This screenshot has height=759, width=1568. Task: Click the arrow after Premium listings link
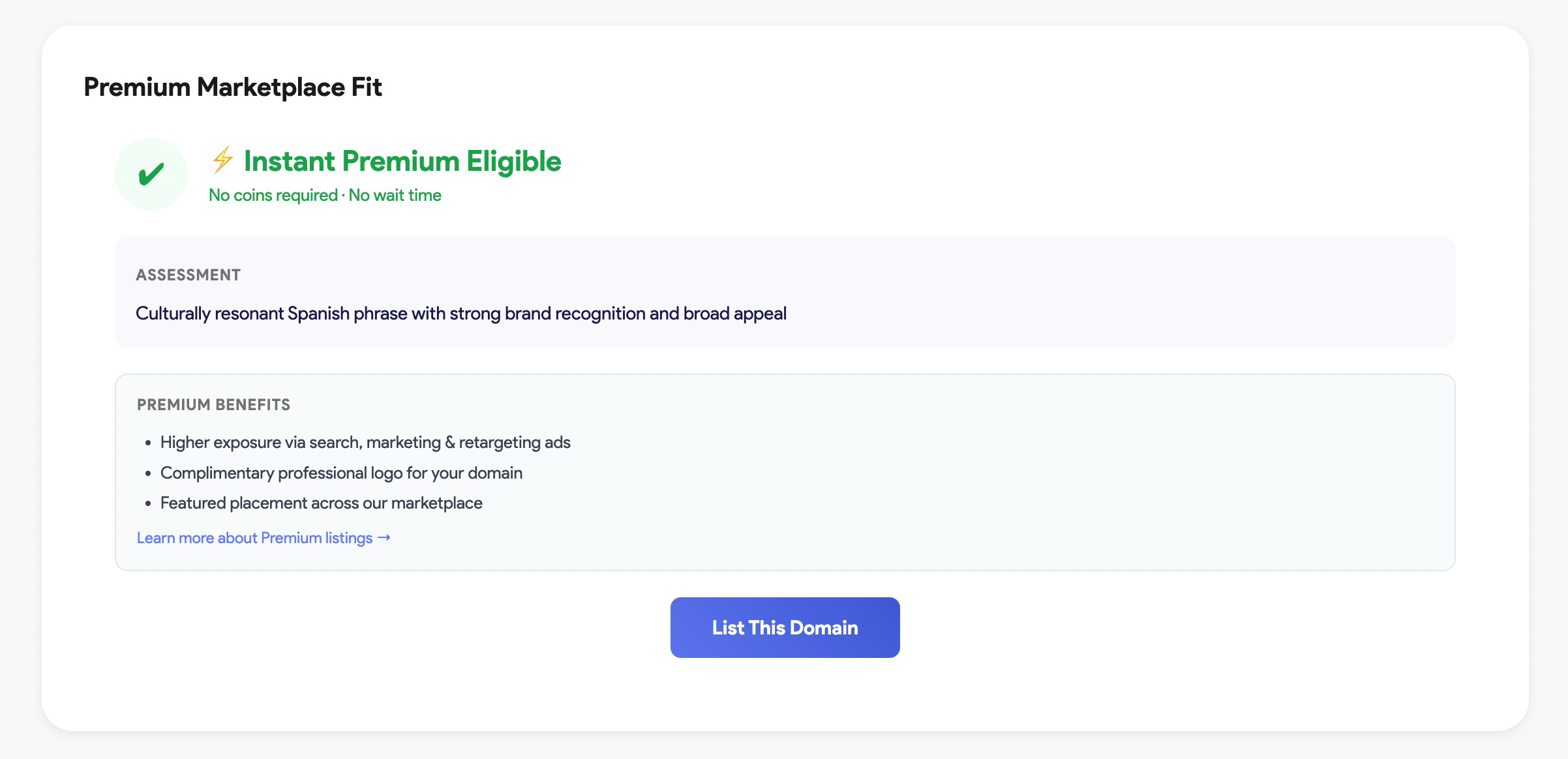(x=384, y=537)
